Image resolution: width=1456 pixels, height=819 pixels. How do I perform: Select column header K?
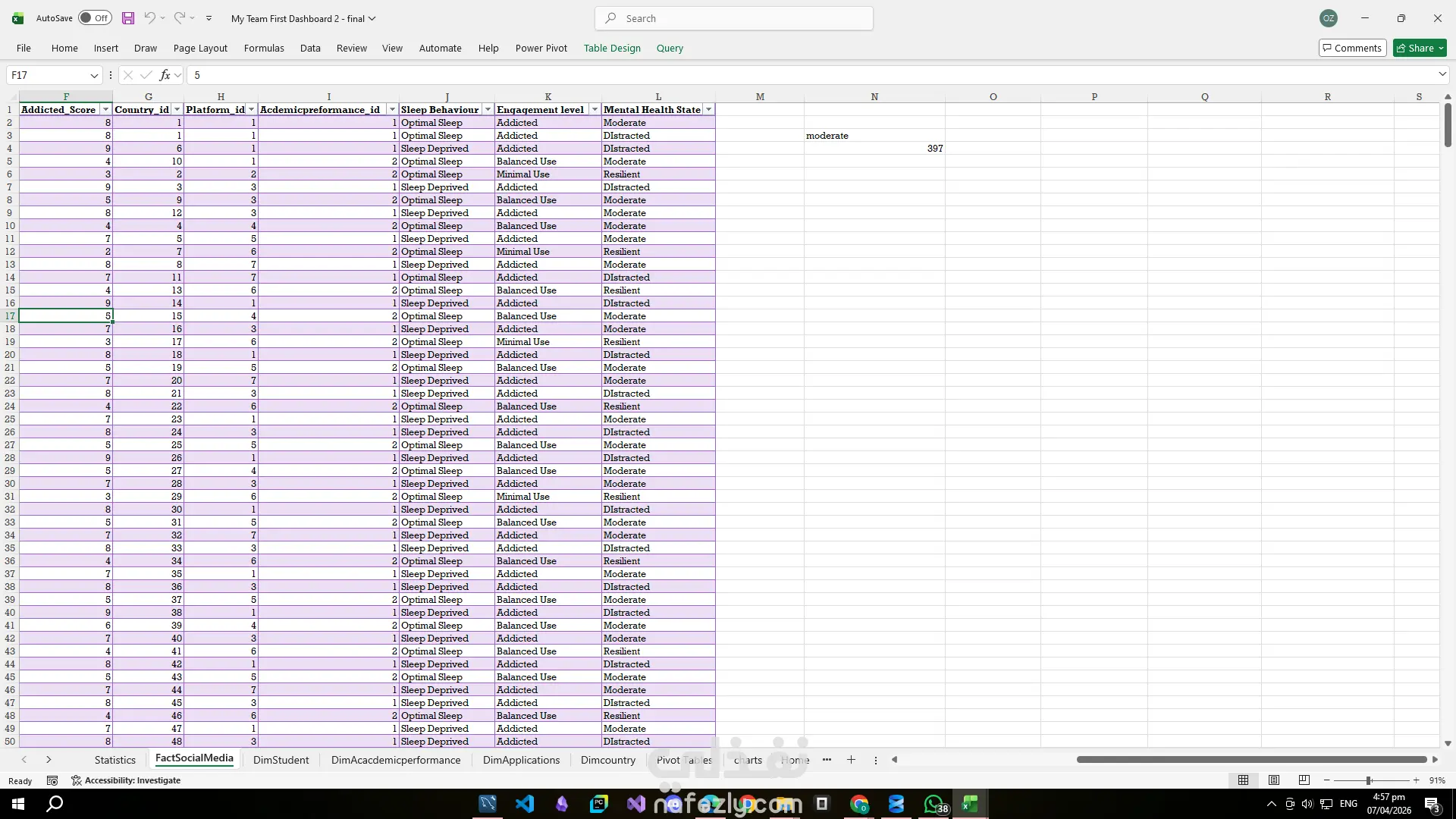pos(548,96)
